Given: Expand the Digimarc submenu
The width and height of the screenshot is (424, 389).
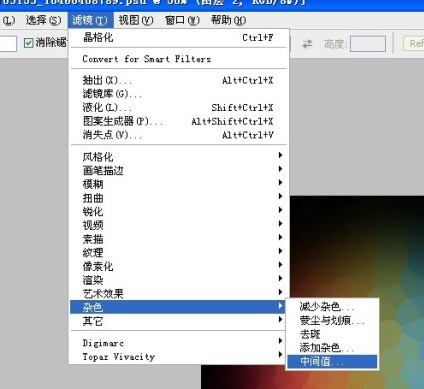Looking at the screenshot, I should click(x=178, y=342).
